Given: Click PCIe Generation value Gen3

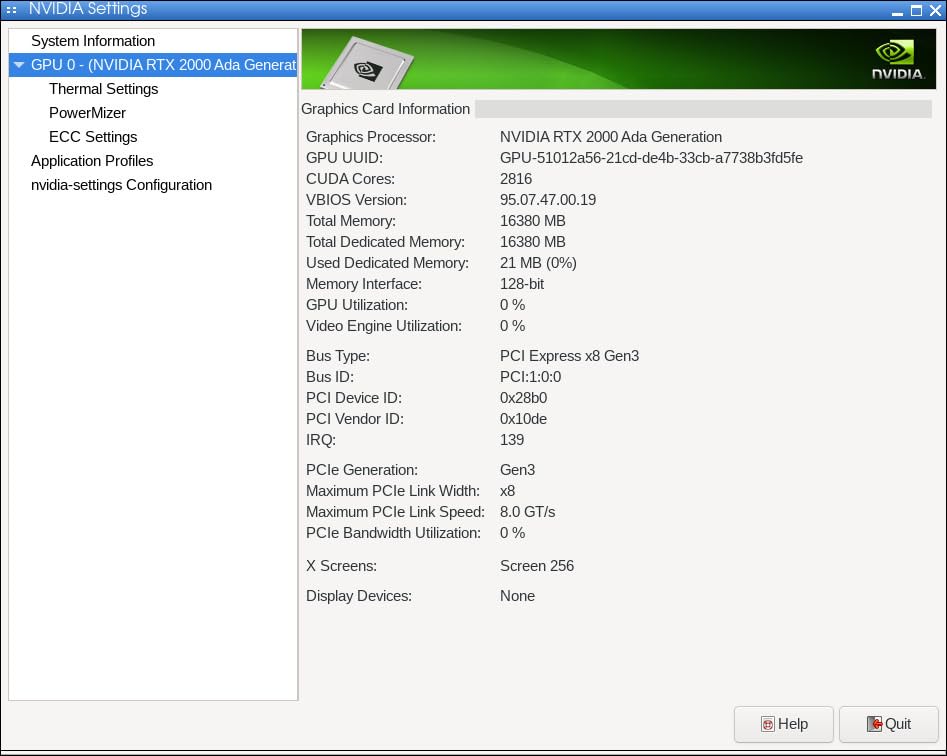Looking at the screenshot, I should coord(518,470).
